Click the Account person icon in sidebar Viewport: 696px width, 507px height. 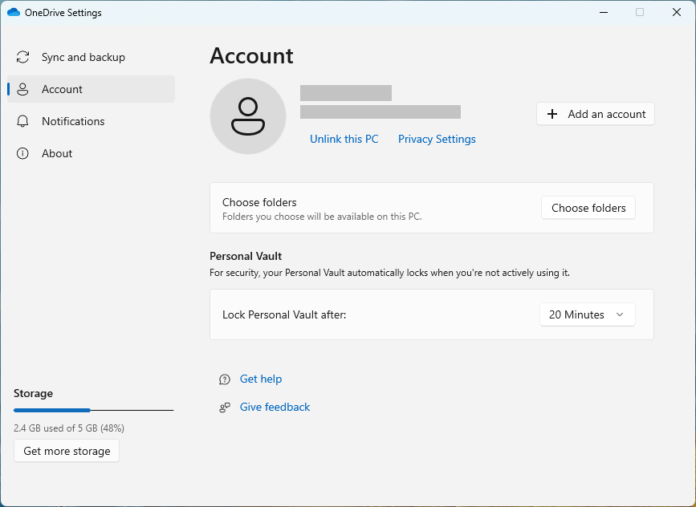(23, 89)
